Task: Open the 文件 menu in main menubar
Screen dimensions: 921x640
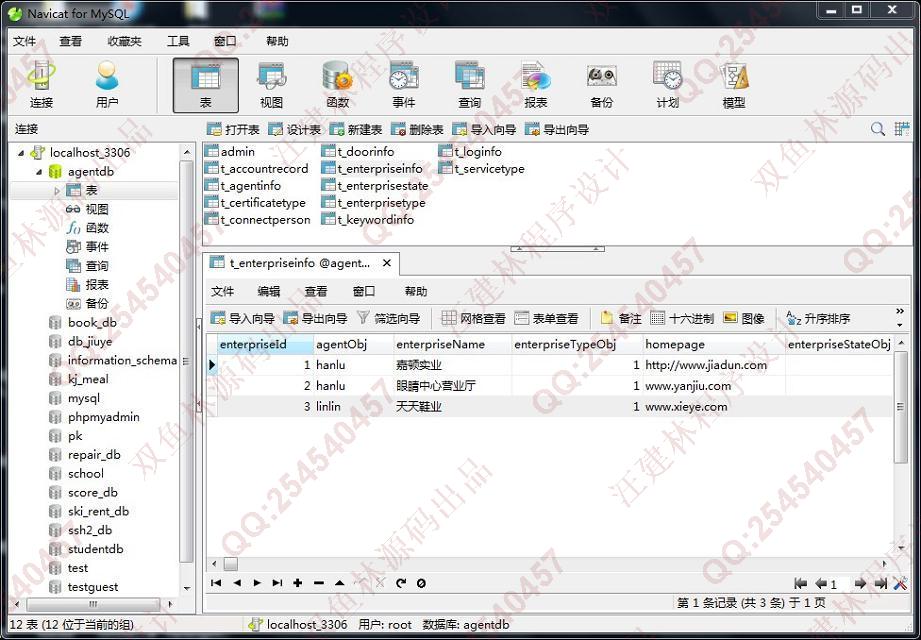Action: pos(25,41)
